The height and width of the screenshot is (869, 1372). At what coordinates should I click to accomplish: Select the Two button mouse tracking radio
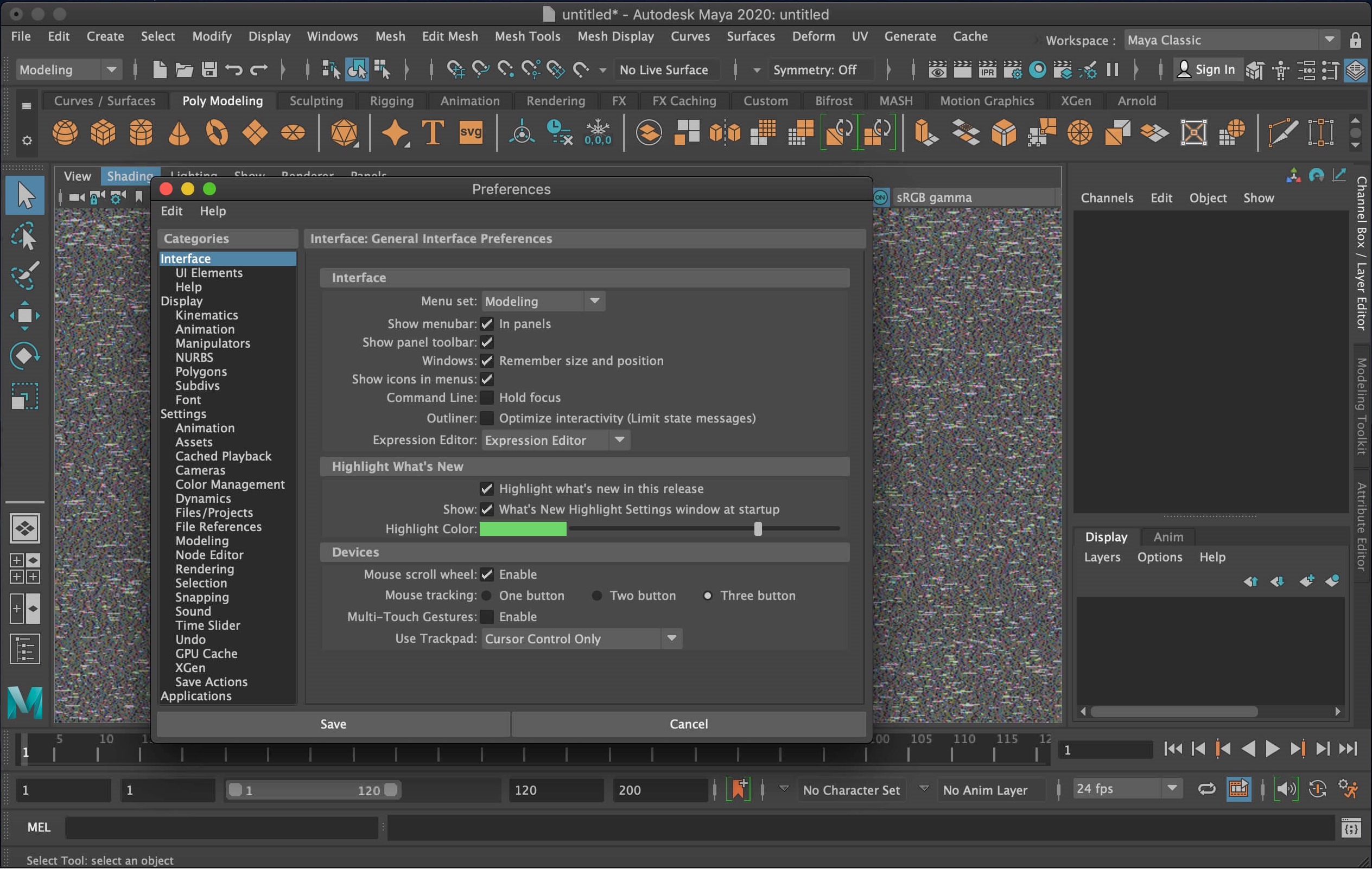tap(596, 596)
